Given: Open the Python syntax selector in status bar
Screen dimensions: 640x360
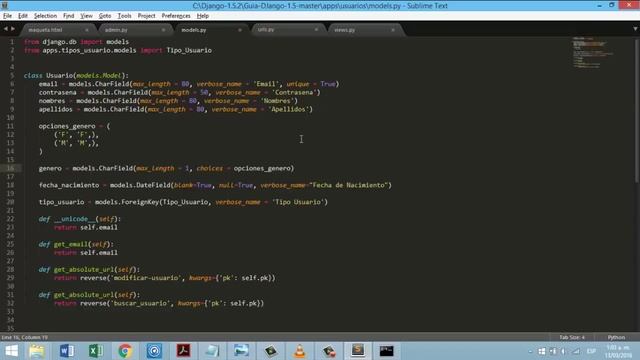Looking at the screenshot, I should (616, 338).
